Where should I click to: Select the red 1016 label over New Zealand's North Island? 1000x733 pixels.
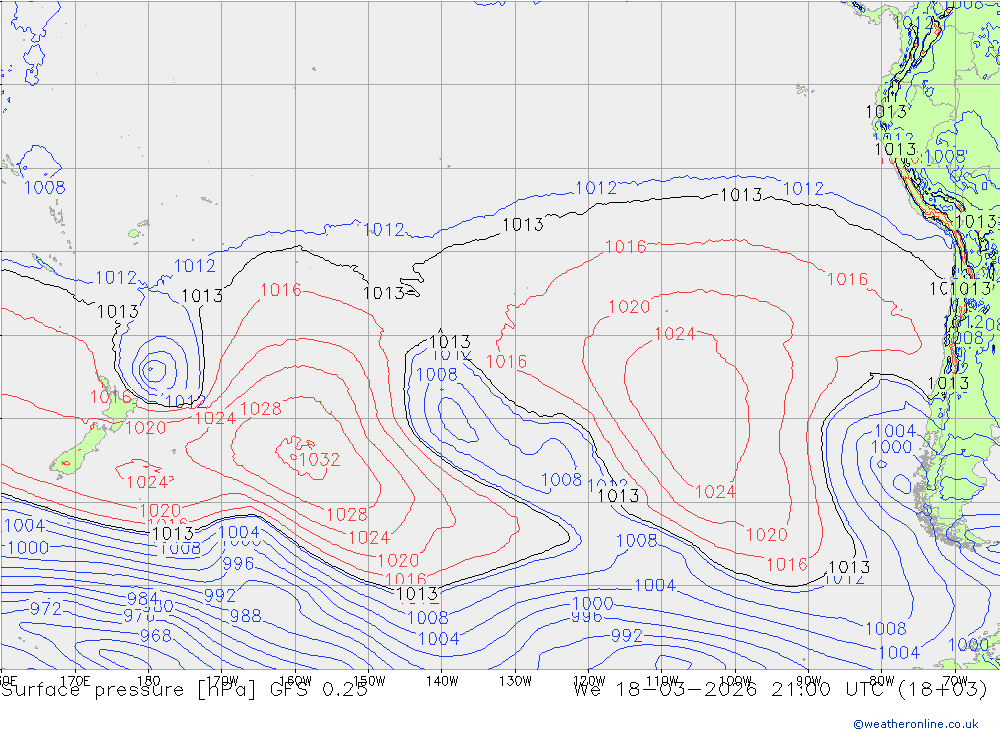[x=110, y=397]
